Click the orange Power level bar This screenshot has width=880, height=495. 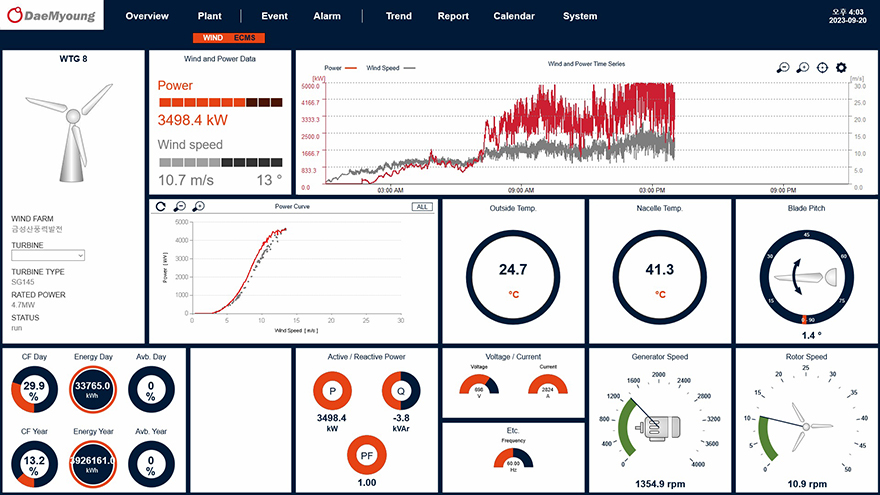pos(221,102)
